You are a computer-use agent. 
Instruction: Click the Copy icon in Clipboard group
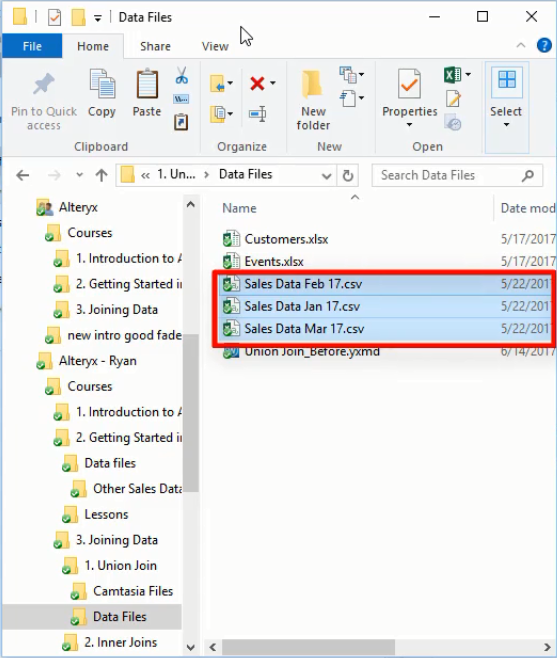point(102,85)
